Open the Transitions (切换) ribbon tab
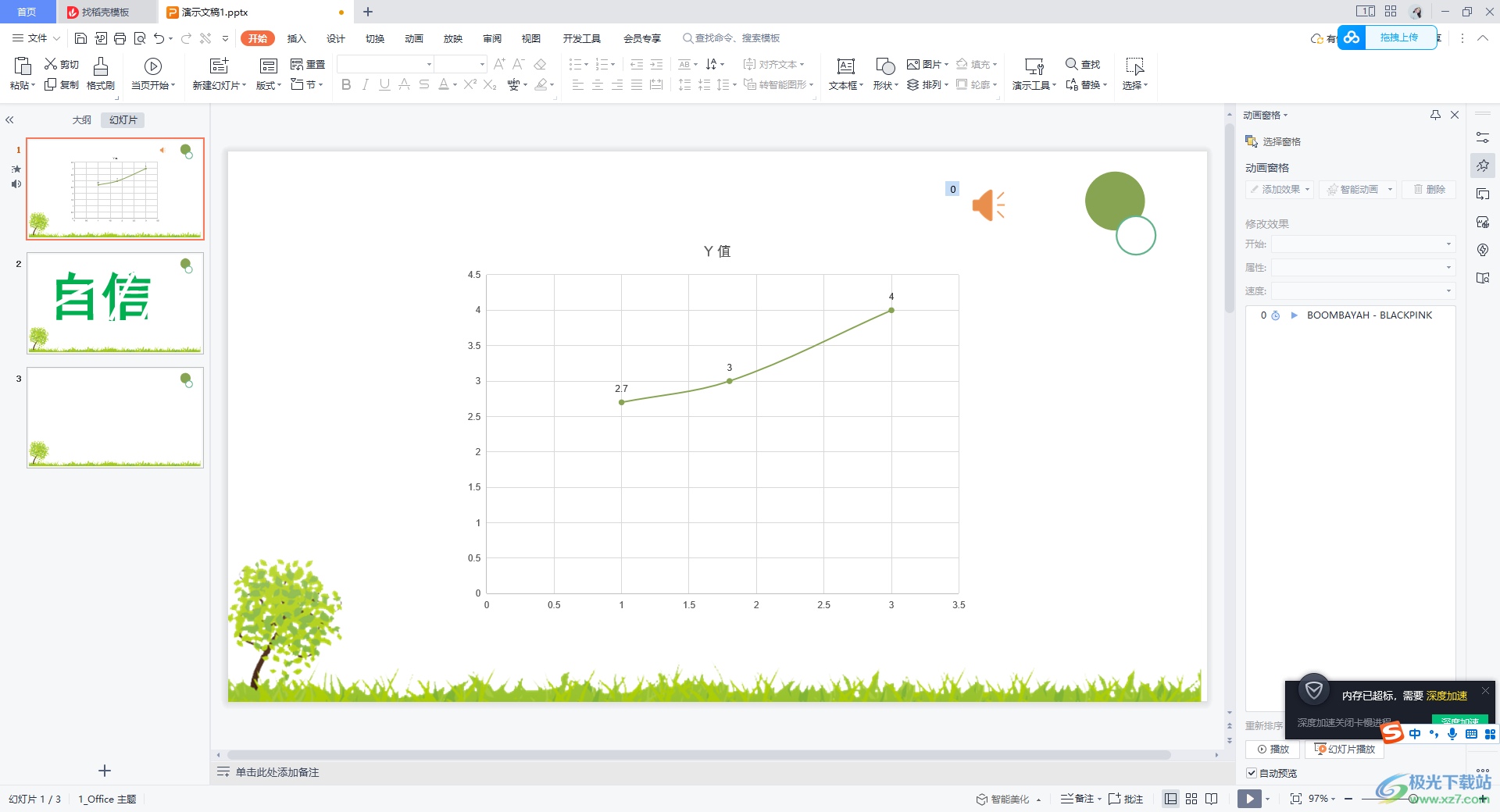 [x=375, y=38]
